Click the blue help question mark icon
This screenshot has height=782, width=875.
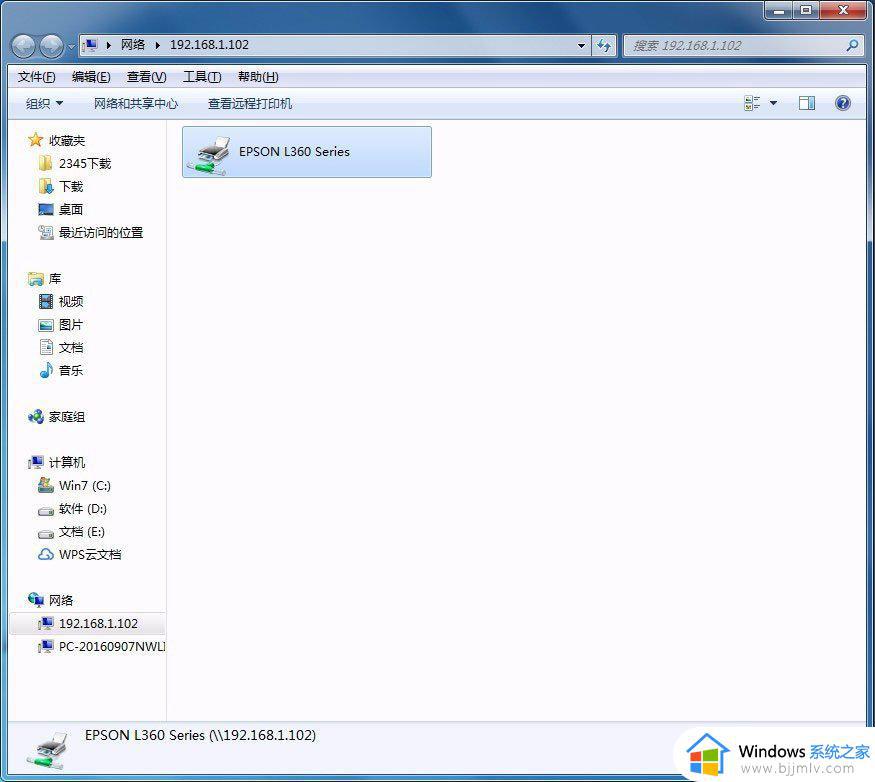(x=843, y=103)
